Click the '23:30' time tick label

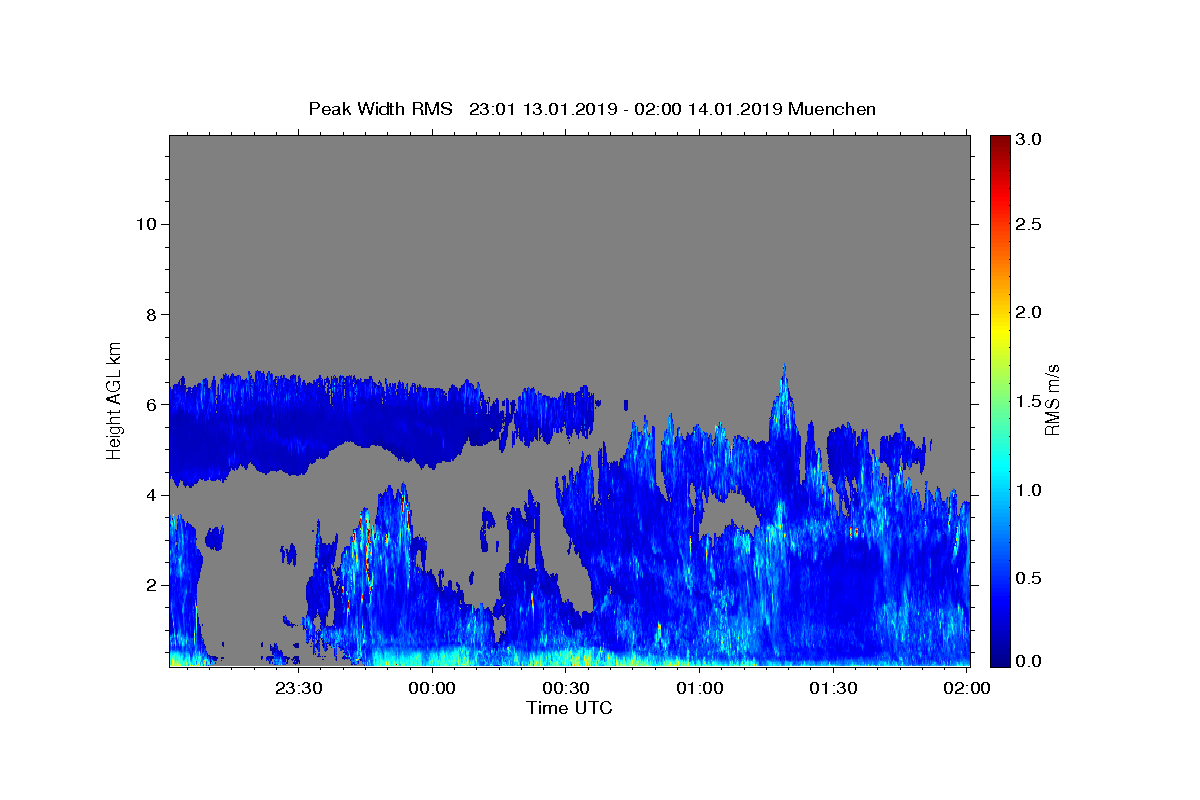(299, 689)
